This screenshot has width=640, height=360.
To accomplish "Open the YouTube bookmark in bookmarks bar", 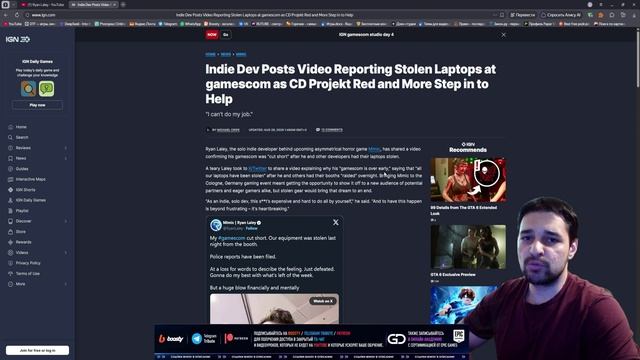I will coord(12,24).
